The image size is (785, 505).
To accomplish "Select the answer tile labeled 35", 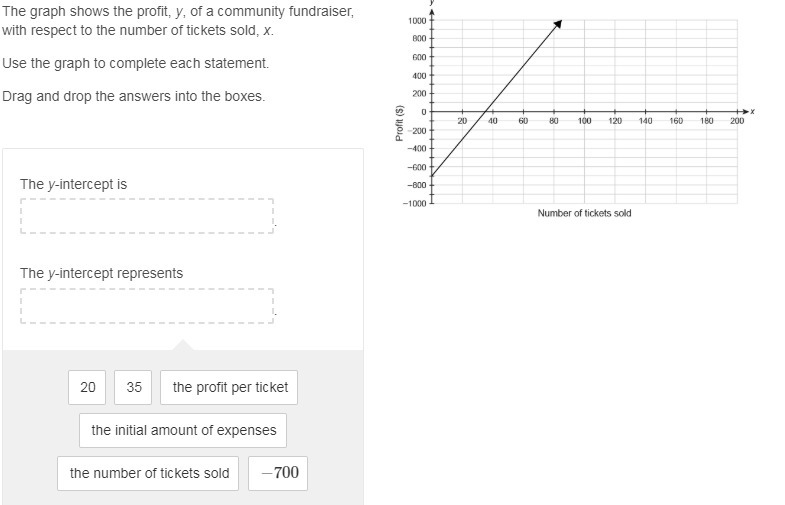I will (133, 387).
